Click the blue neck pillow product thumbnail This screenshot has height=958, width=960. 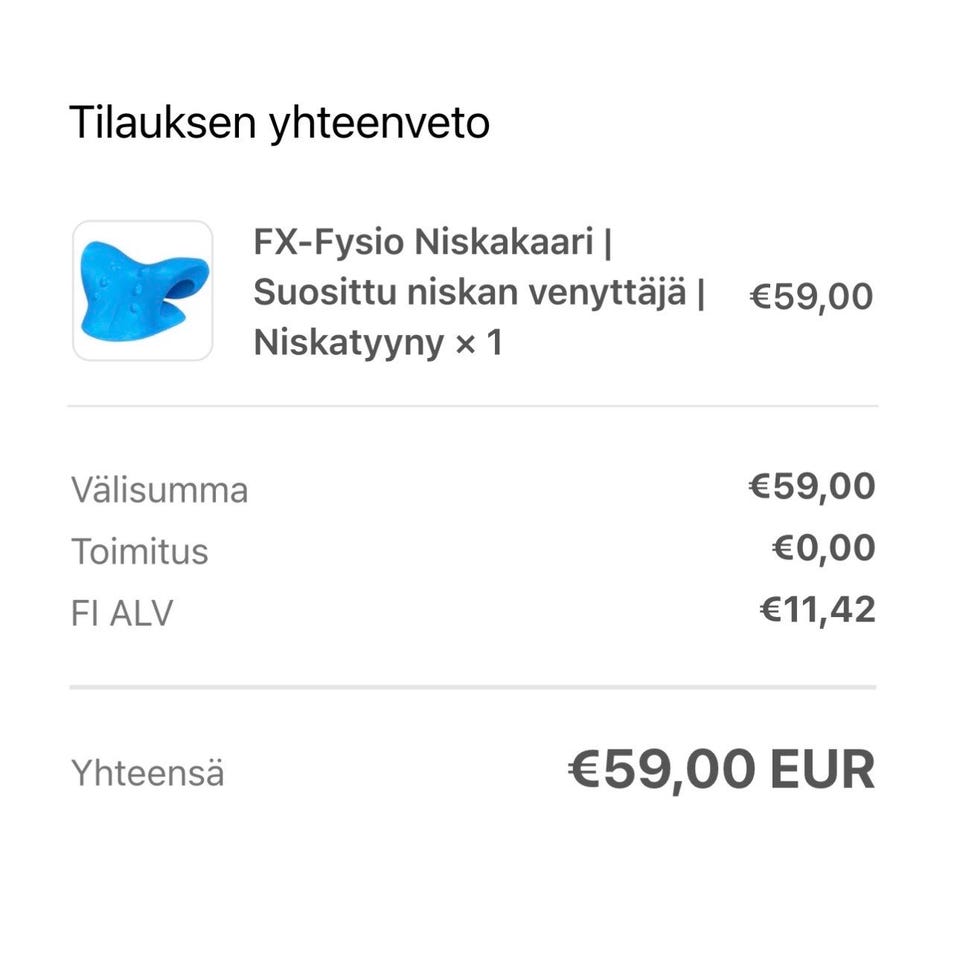[x=142, y=290]
